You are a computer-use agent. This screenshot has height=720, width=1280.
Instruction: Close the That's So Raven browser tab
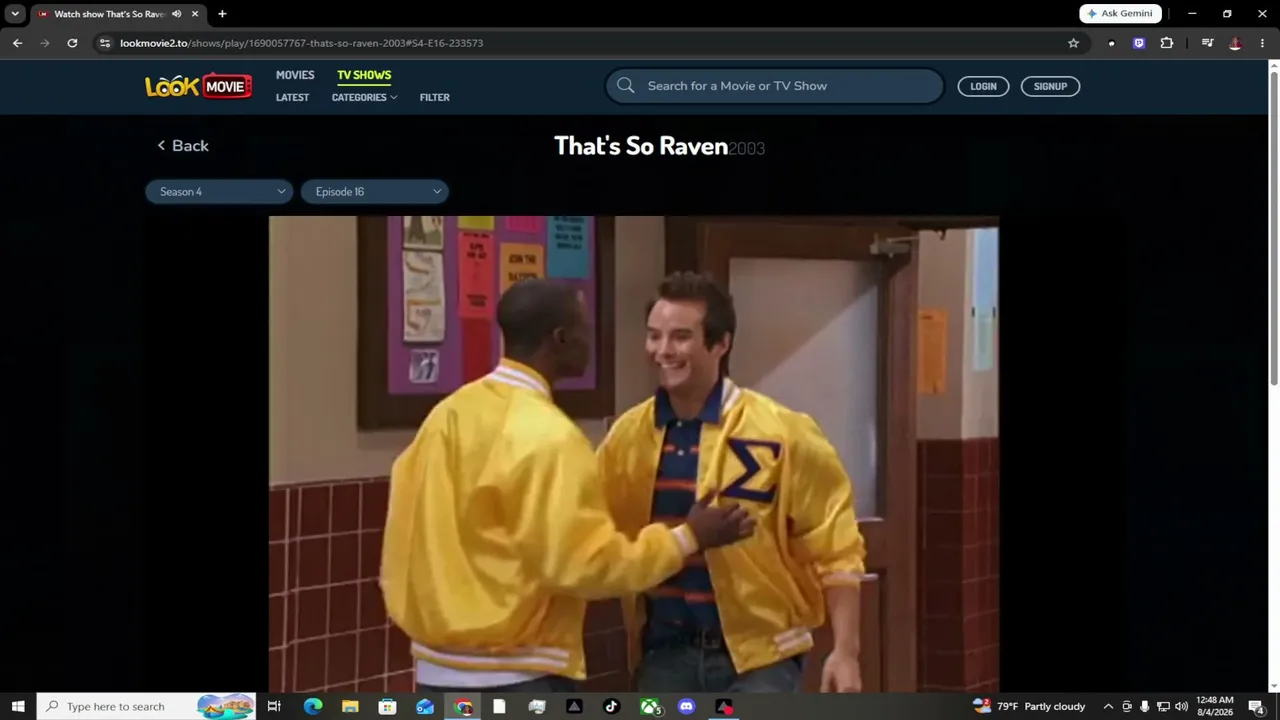point(195,14)
